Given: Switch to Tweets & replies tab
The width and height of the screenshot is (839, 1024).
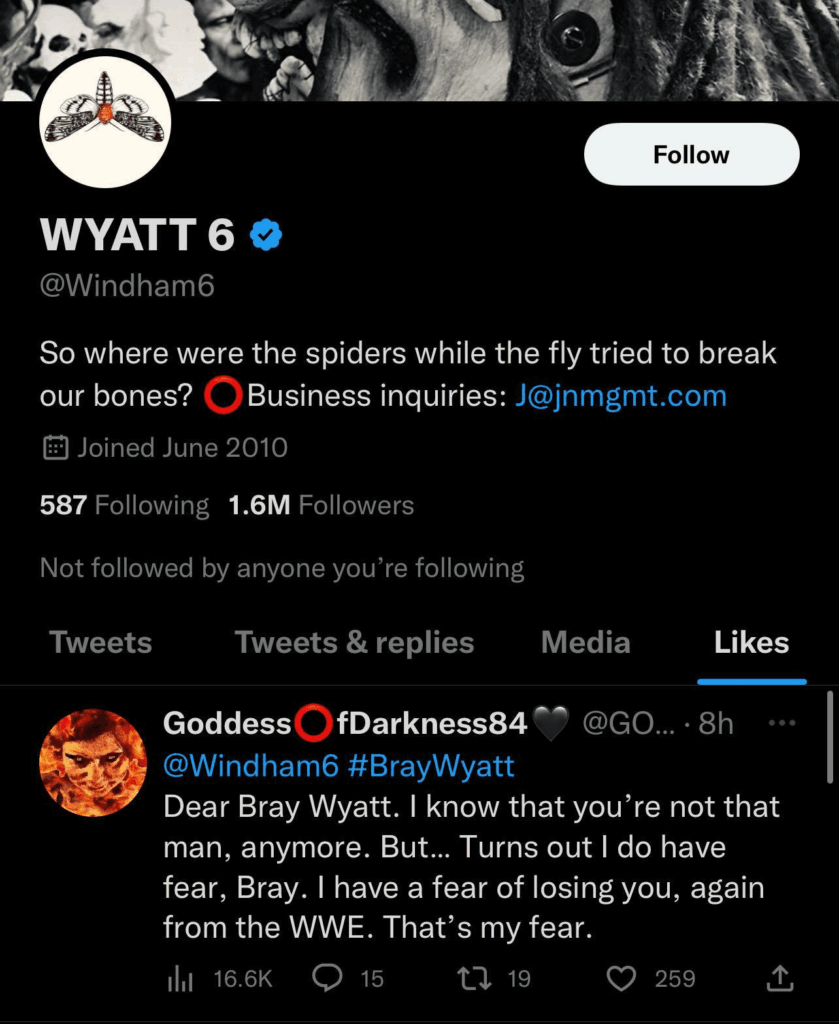Looking at the screenshot, I should point(354,643).
